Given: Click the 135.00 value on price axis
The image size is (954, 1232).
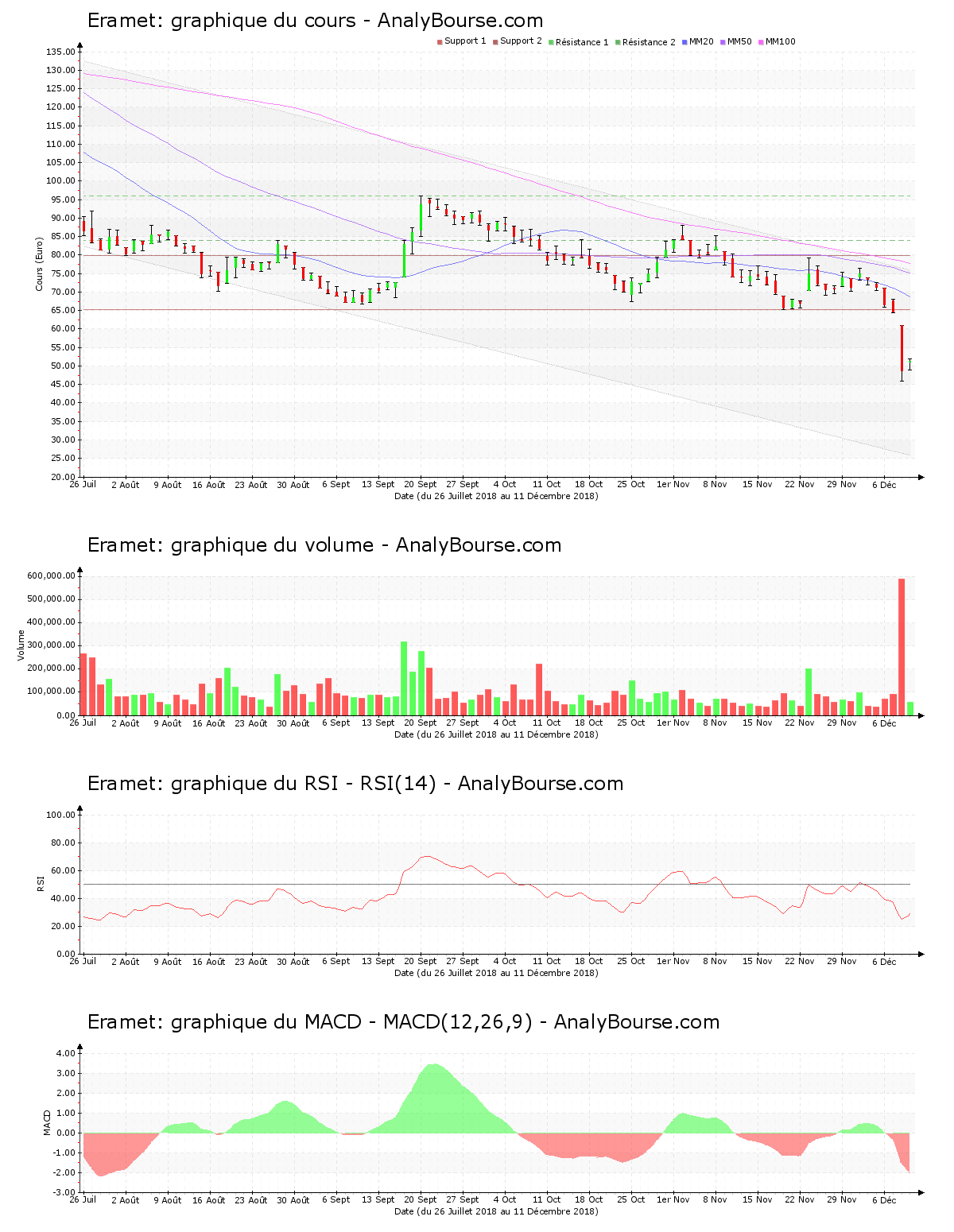Looking at the screenshot, I should 60,52.
